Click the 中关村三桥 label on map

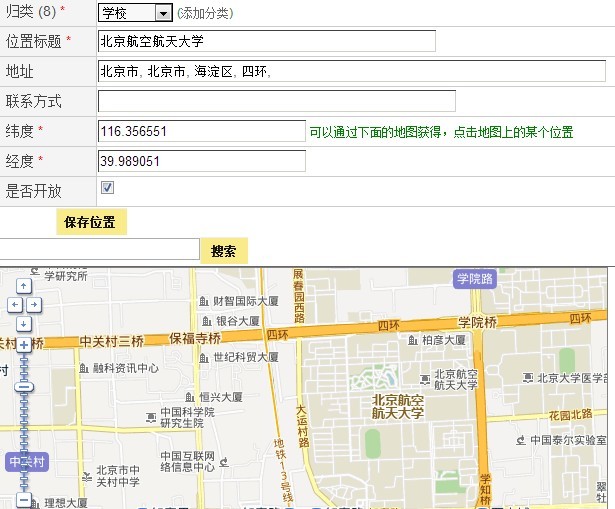click(112, 342)
